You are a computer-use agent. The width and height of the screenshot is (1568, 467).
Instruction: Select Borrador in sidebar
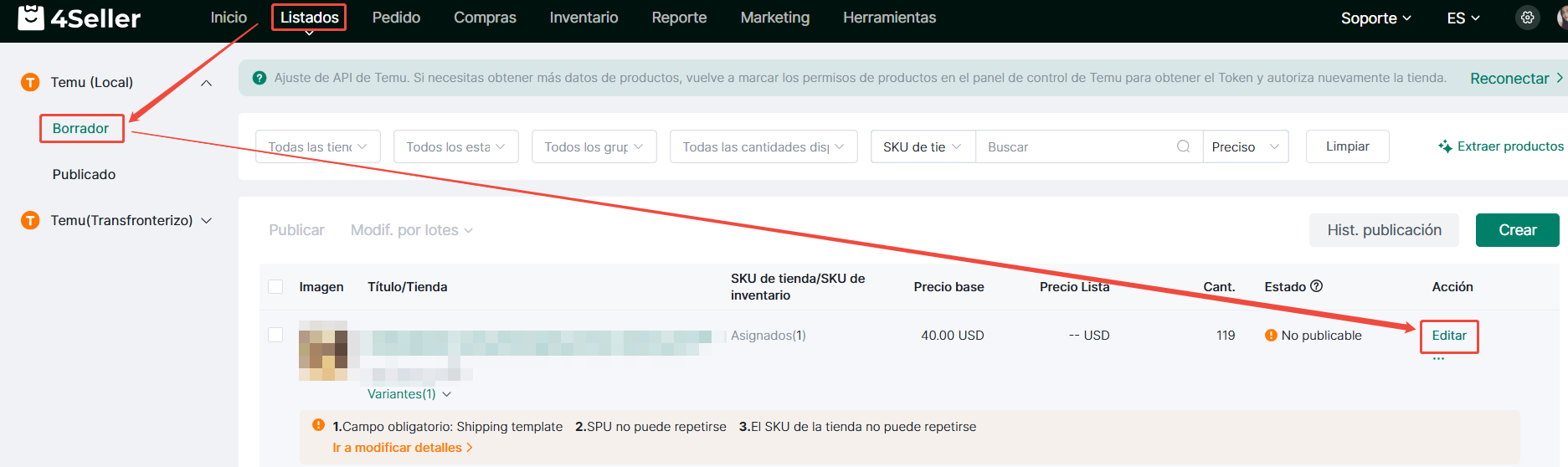coord(80,128)
